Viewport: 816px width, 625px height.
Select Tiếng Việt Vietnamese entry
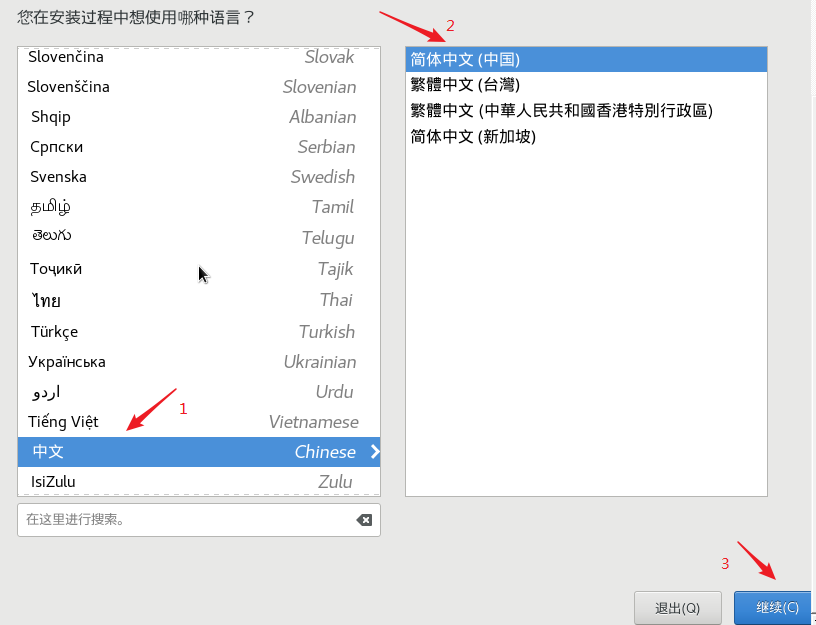click(199, 422)
